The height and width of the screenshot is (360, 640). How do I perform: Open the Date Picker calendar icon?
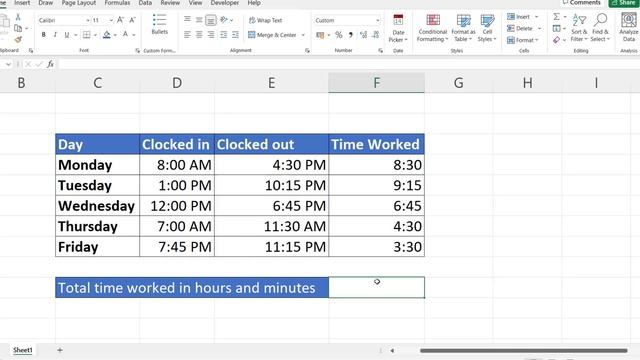(x=398, y=20)
